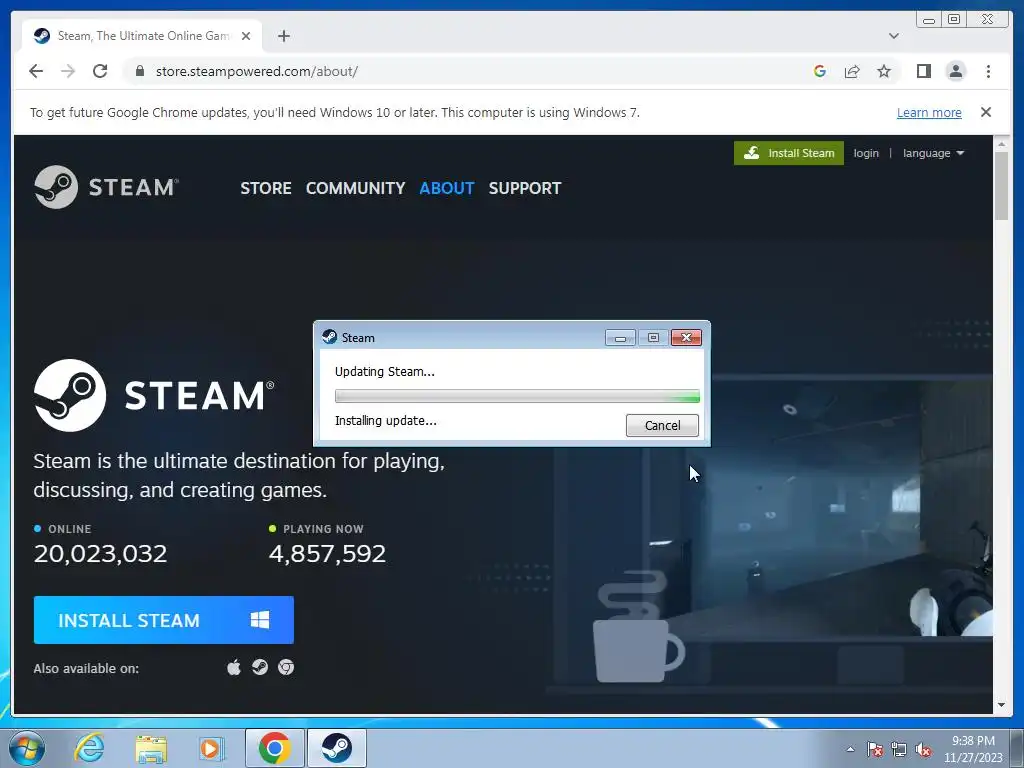Click the Chrome forward arrow
Image resolution: width=1024 pixels, height=768 pixels.
[x=68, y=71]
